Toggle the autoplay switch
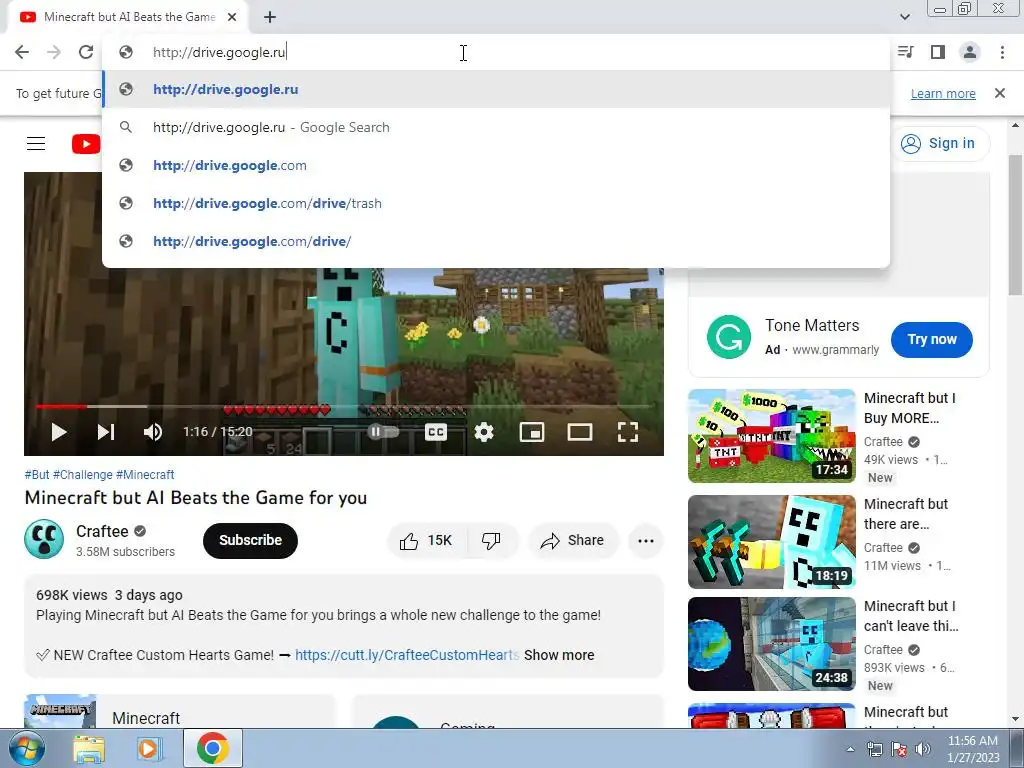1024x768 pixels. click(383, 432)
